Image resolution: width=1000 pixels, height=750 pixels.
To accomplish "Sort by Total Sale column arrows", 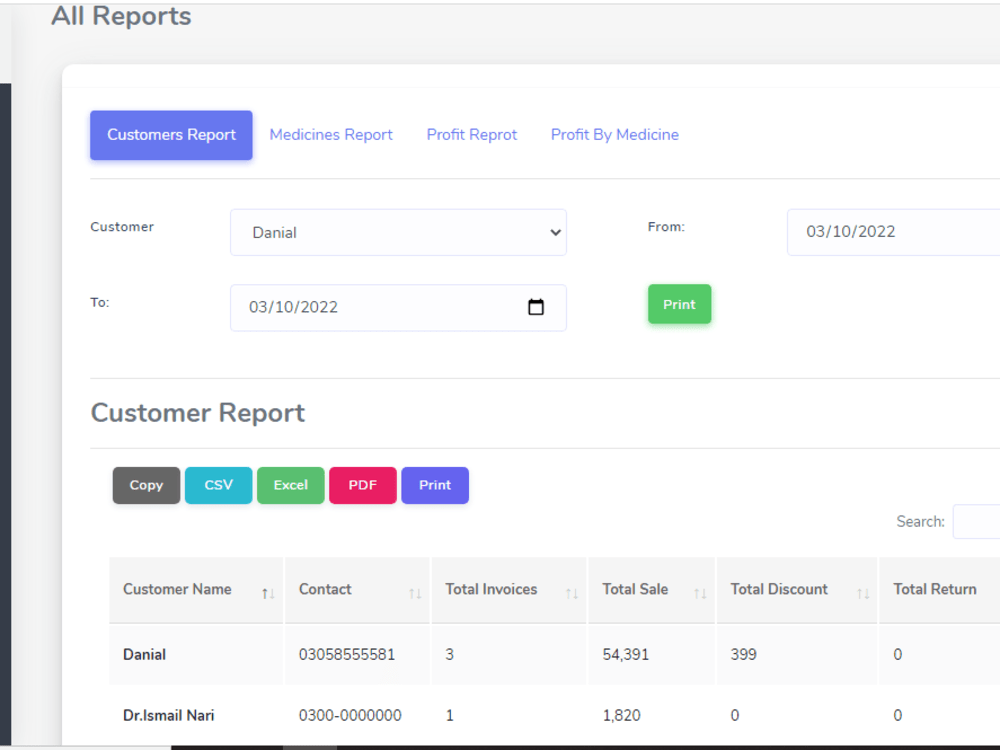I will pyautogui.click(x=700, y=594).
